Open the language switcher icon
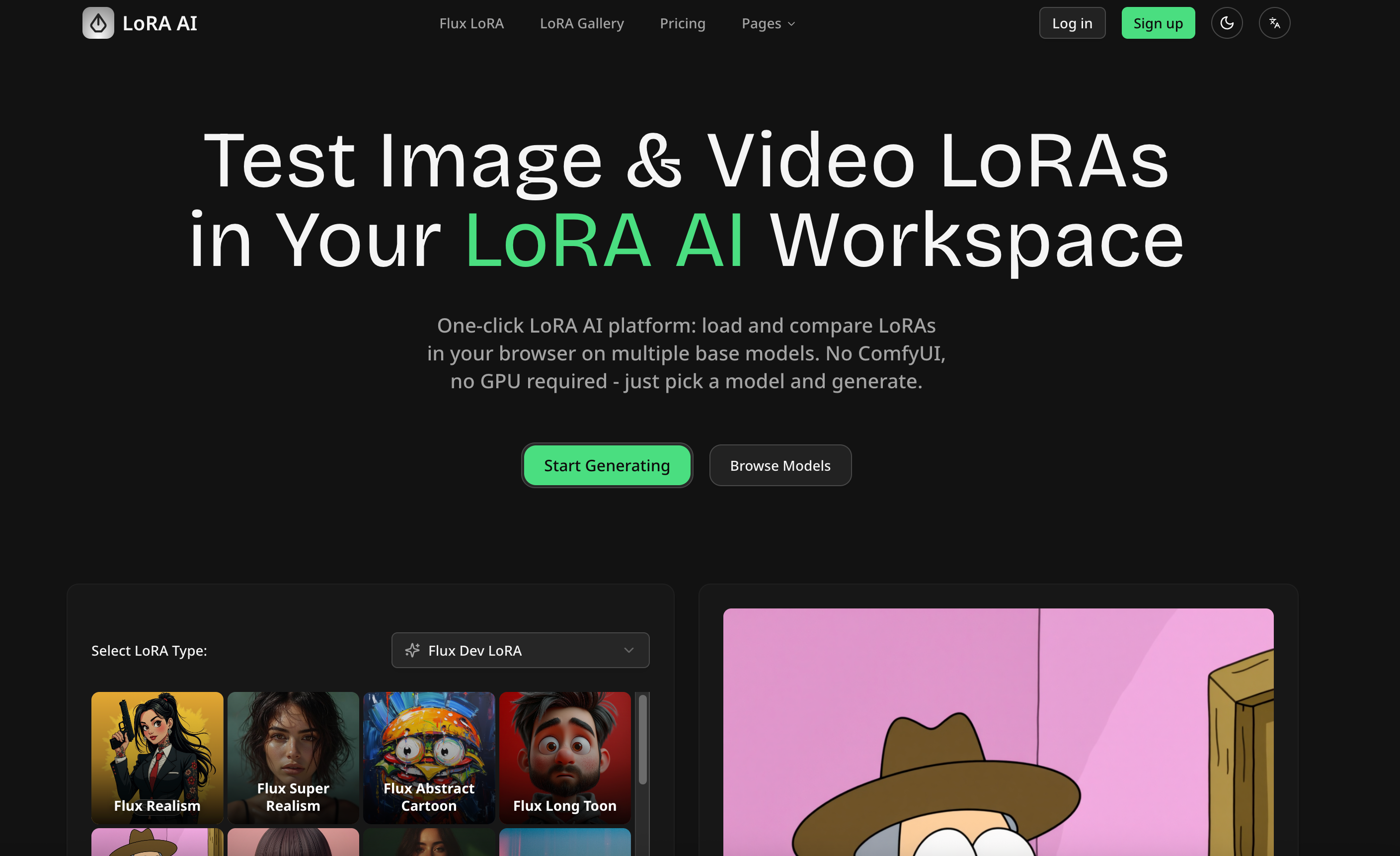 click(1274, 23)
